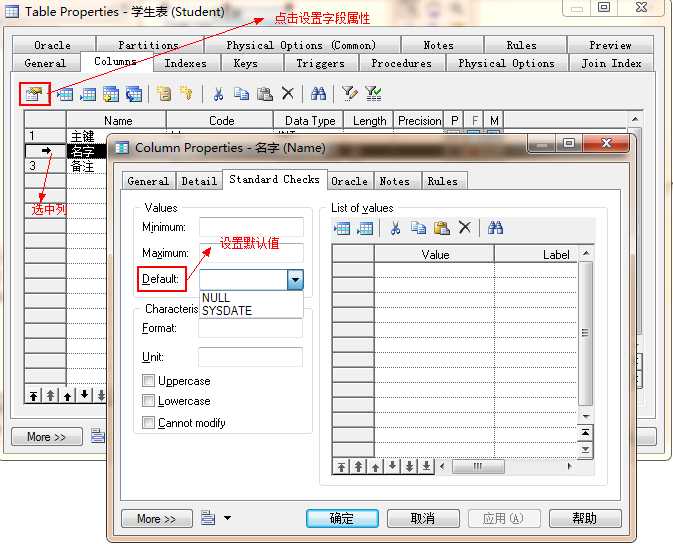This screenshot has width=673, height=544.
Task: Open Oracle tab in Column Properties
Action: click(349, 181)
